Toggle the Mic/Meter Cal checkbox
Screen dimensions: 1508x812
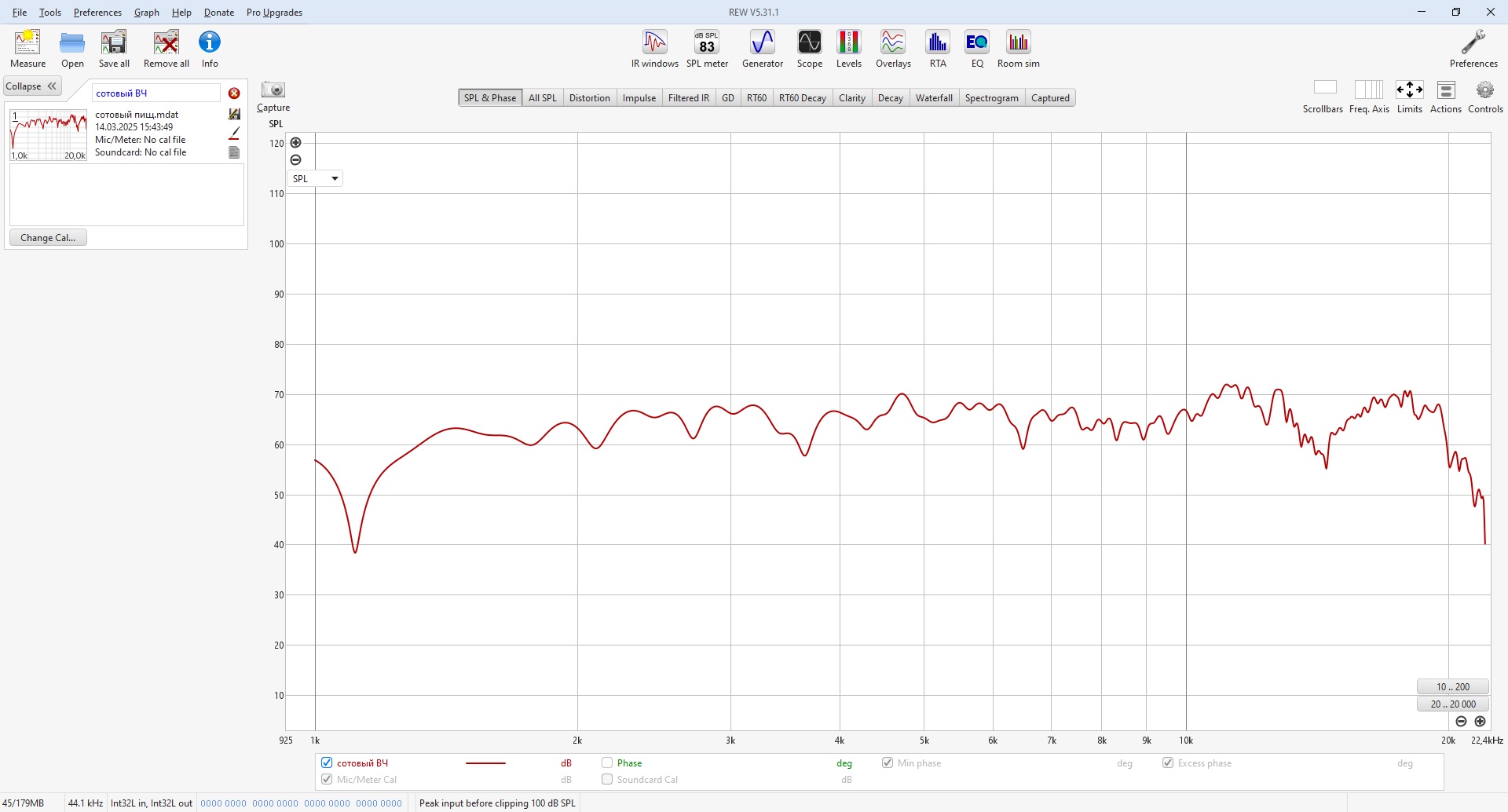pos(327,779)
